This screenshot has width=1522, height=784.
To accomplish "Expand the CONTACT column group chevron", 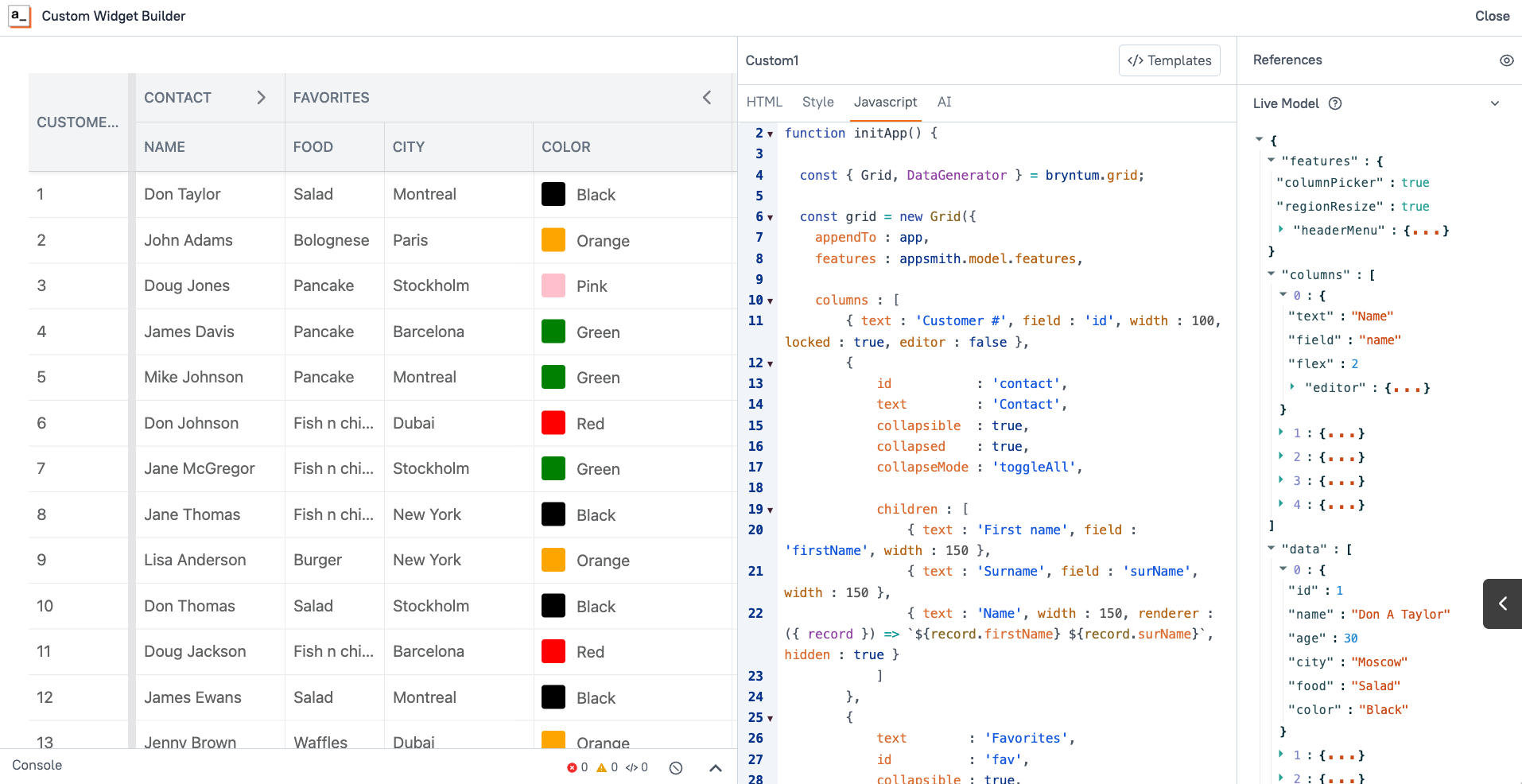I will [x=262, y=97].
